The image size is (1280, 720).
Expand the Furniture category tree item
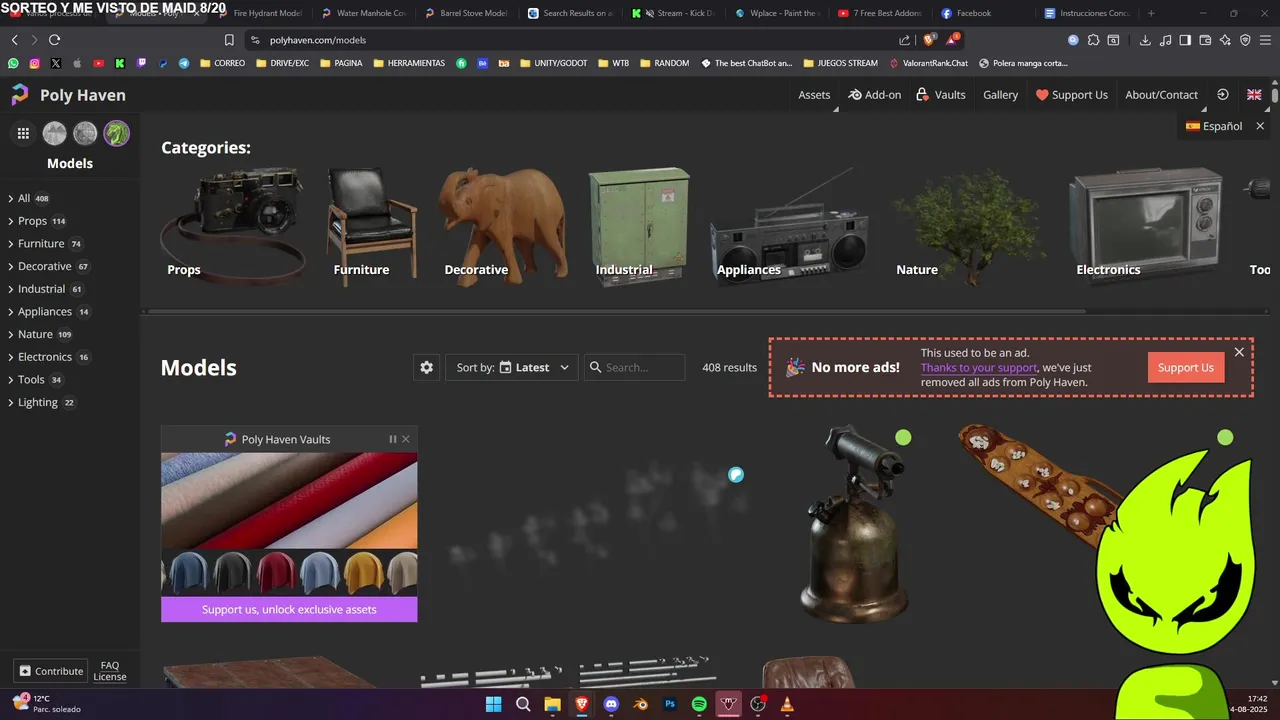(x=10, y=244)
